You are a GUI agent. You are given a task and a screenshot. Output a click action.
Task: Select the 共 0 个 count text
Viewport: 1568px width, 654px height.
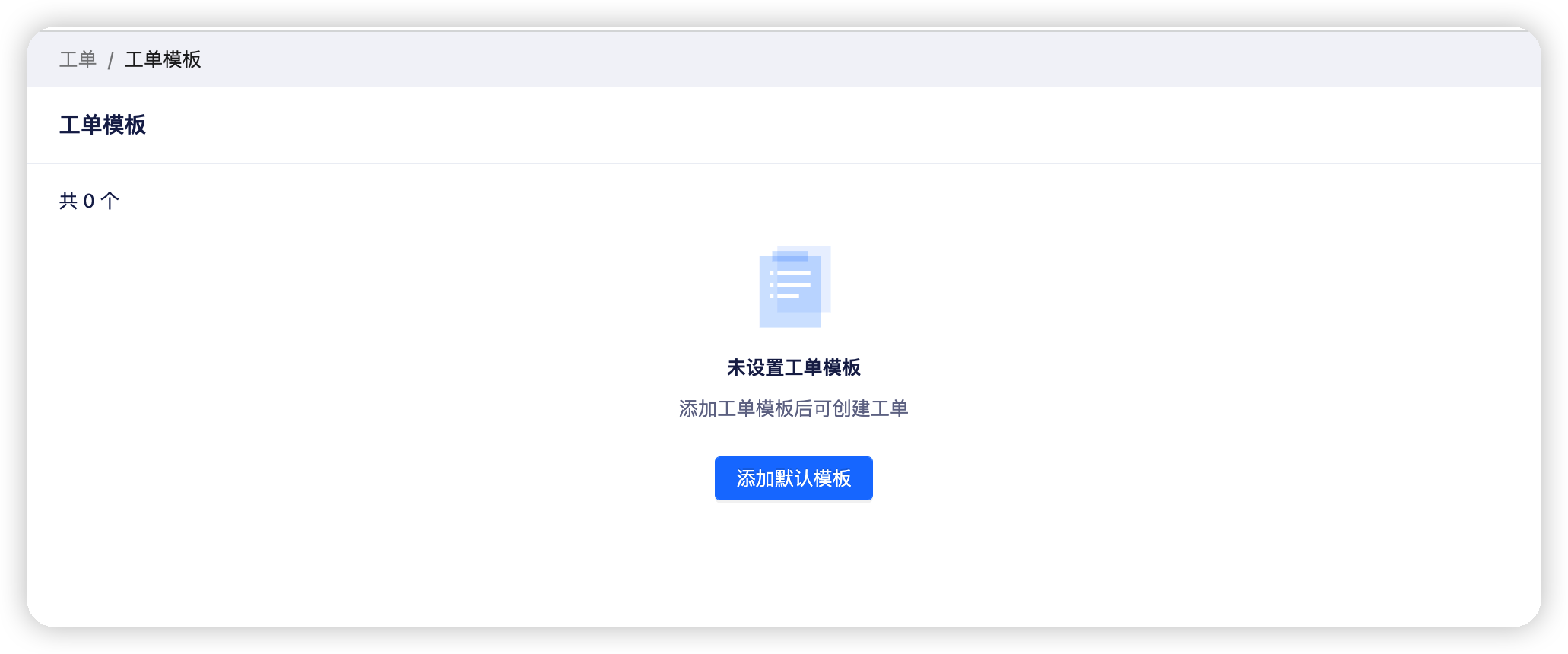(89, 201)
